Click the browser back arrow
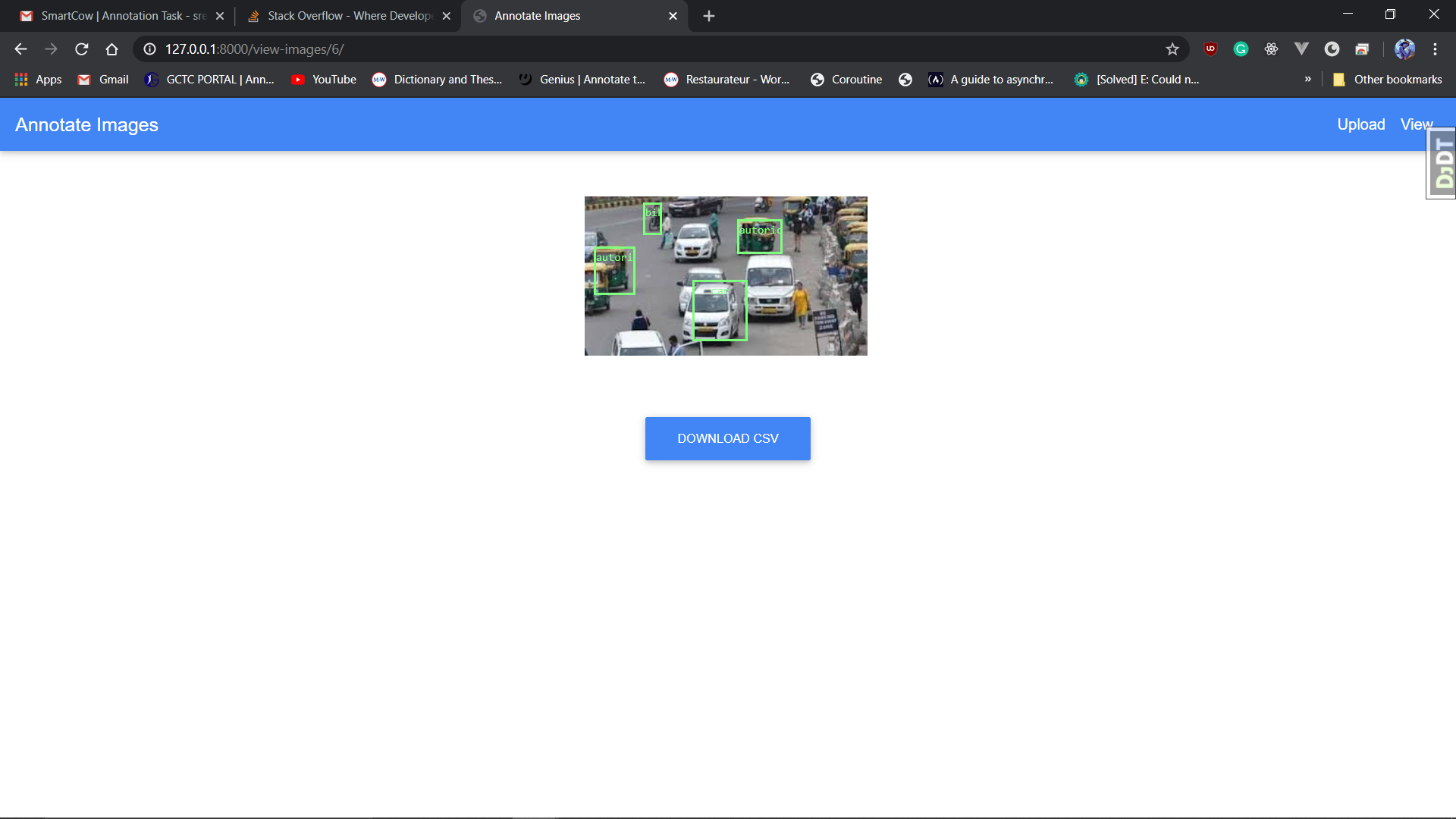Viewport: 1456px width, 819px height. [x=20, y=49]
